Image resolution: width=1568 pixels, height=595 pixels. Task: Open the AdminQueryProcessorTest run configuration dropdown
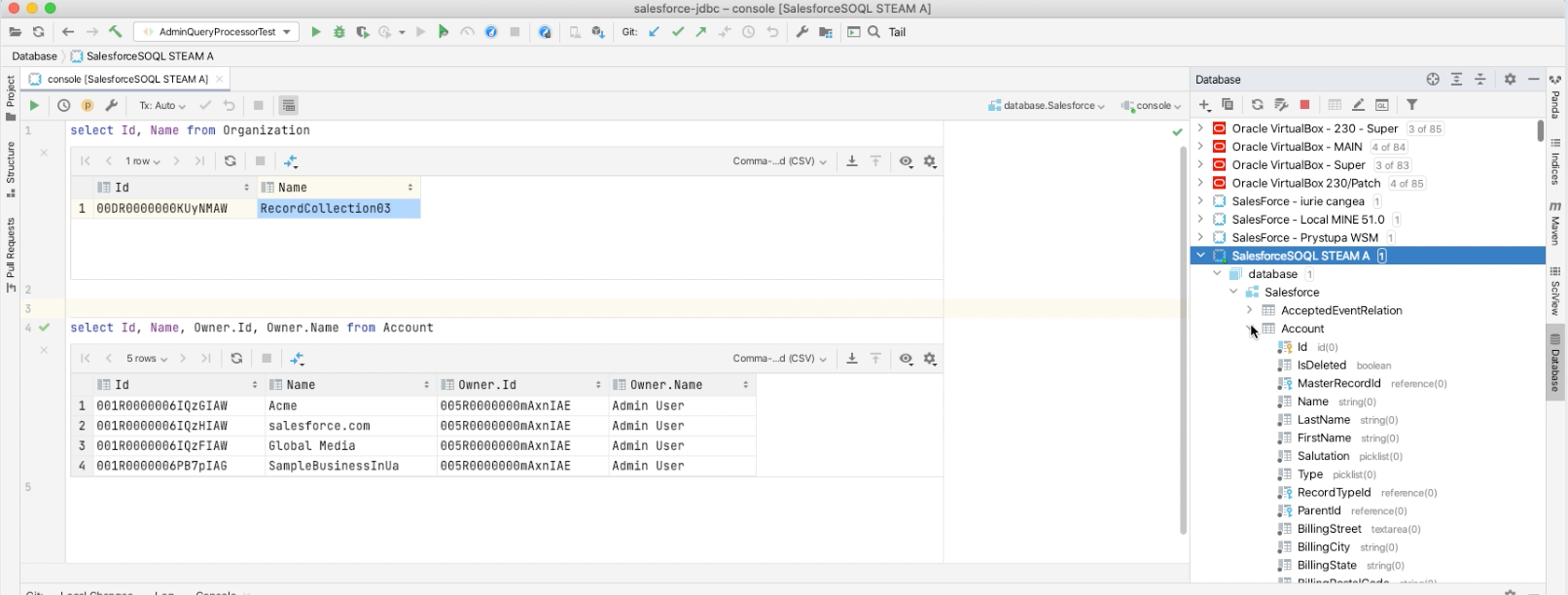(216, 32)
